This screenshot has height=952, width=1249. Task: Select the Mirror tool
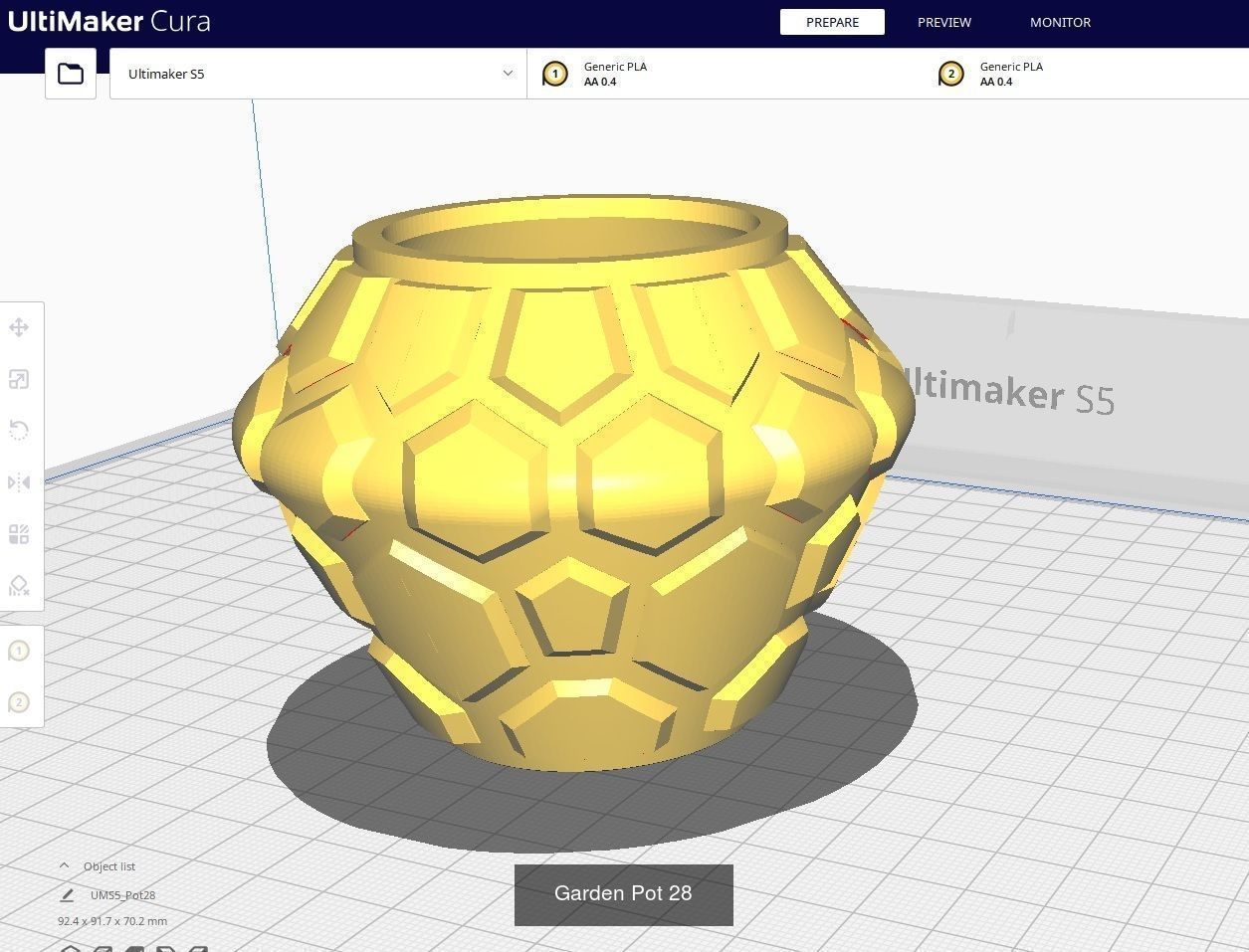pyautogui.click(x=19, y=482)
